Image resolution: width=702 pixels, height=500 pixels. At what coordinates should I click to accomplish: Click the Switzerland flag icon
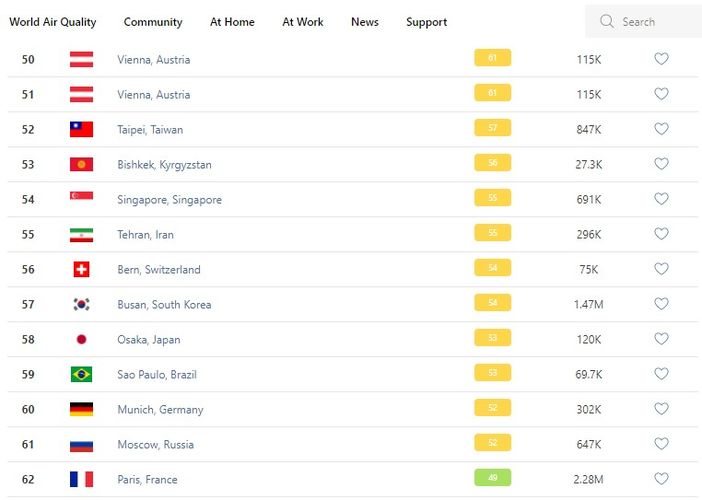pyautogui.click(x=81, y=269)
